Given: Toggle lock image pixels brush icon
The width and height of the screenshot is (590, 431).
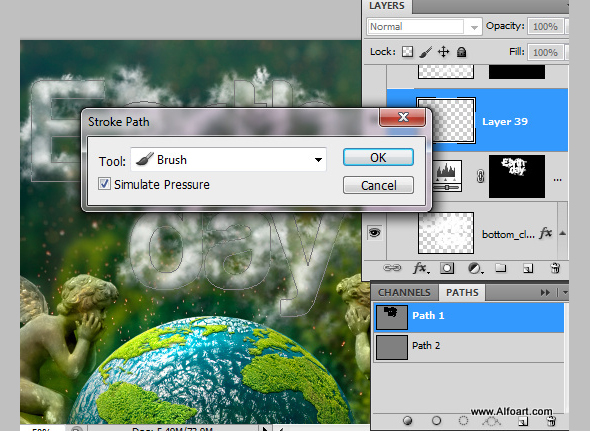Looking at the screenshot, I should [426, 52].
